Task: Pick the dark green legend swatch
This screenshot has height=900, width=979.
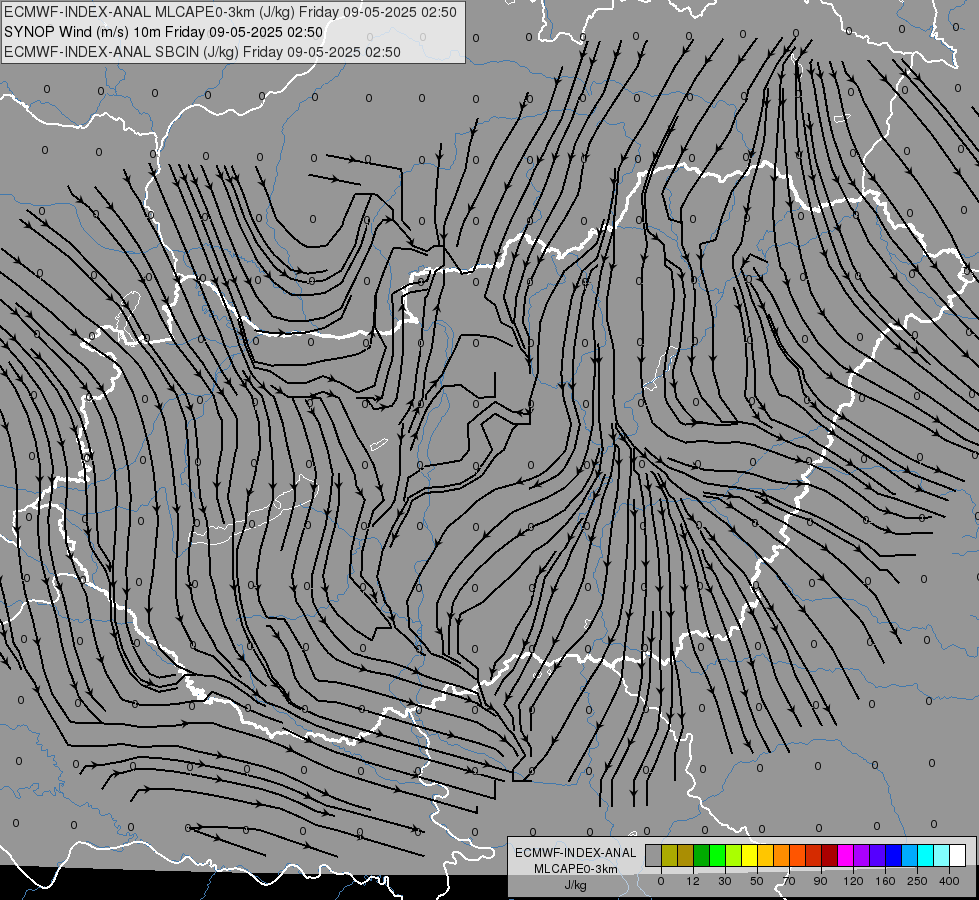Action: pyautogui.click(x=702, y=855)
